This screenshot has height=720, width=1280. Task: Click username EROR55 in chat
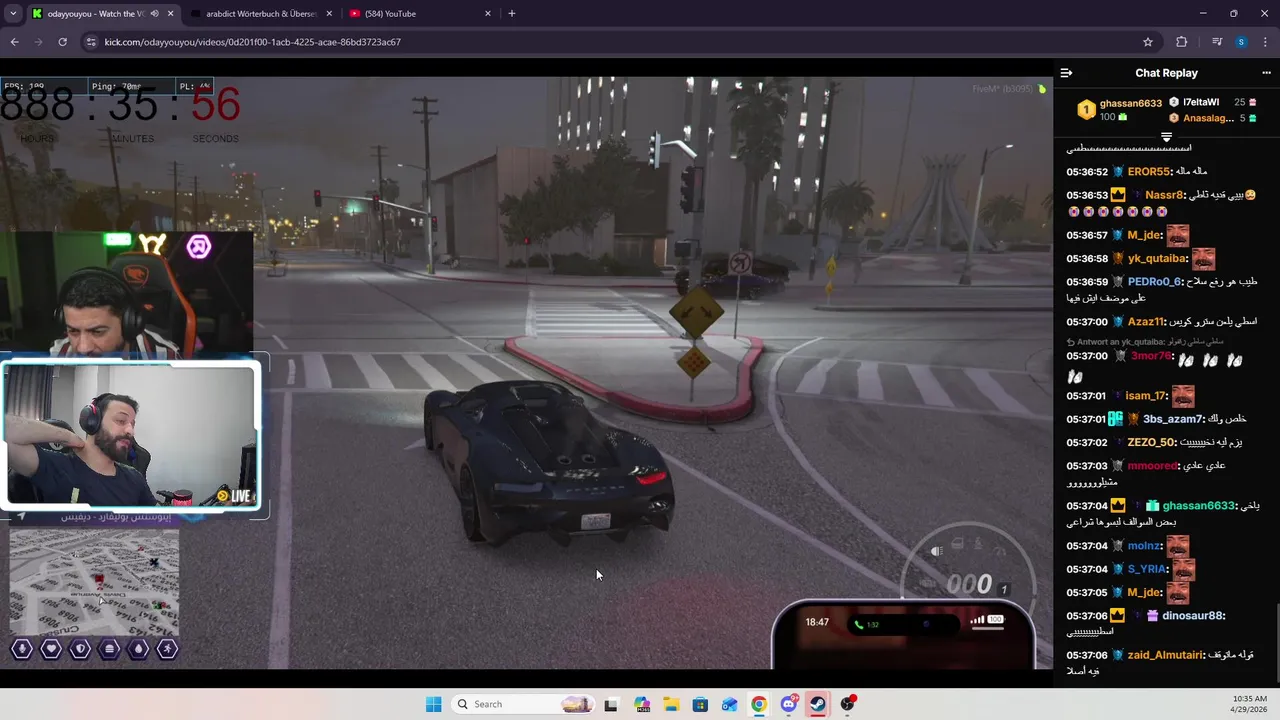coord(1148,172)
